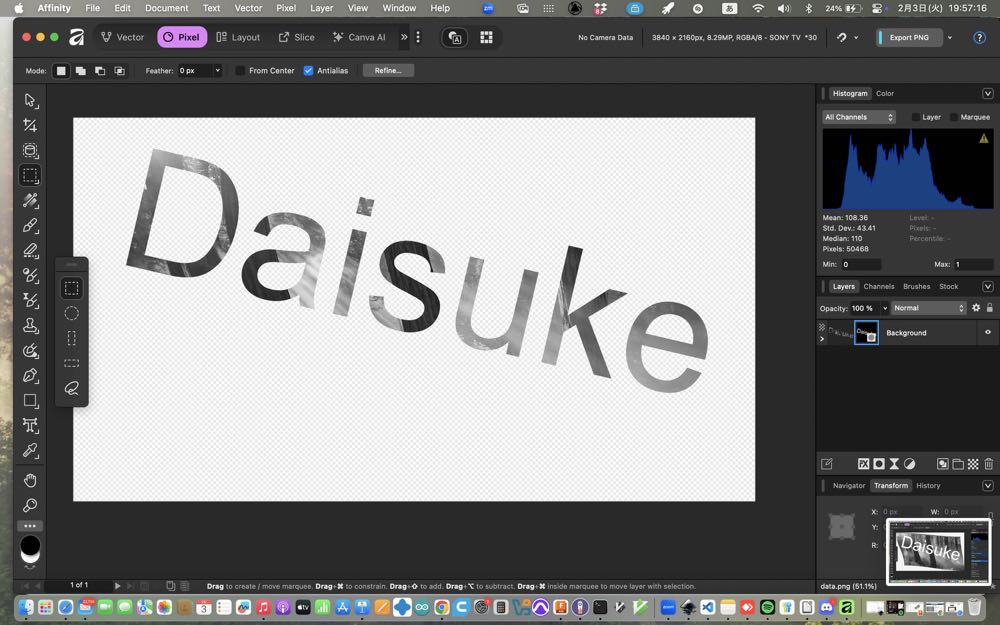The height and width of the screenshot is (625, 1000).
Task: Activate the Zoom magnifier tool
Action: [30, 505]
